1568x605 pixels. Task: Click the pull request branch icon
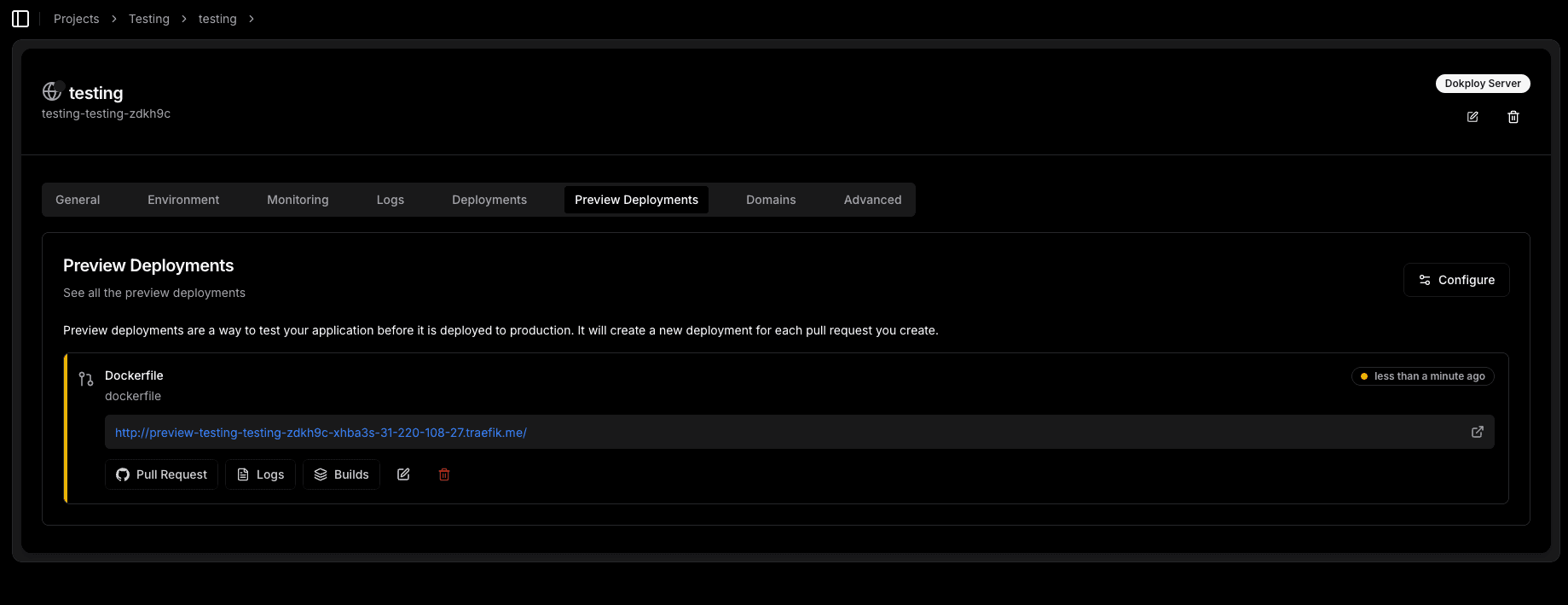[86, 379]
